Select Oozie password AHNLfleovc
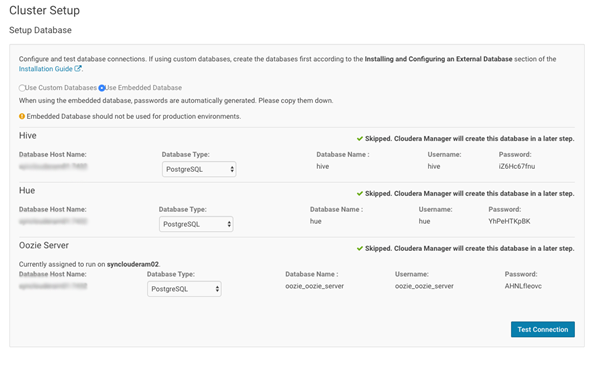 pos(523,286)
